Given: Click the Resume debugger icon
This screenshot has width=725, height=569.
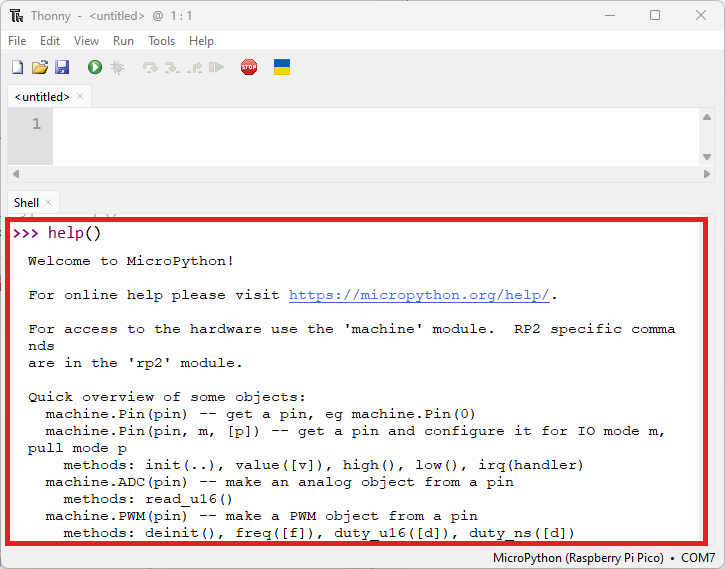Looking at the screenshot, I should (216, 68).
